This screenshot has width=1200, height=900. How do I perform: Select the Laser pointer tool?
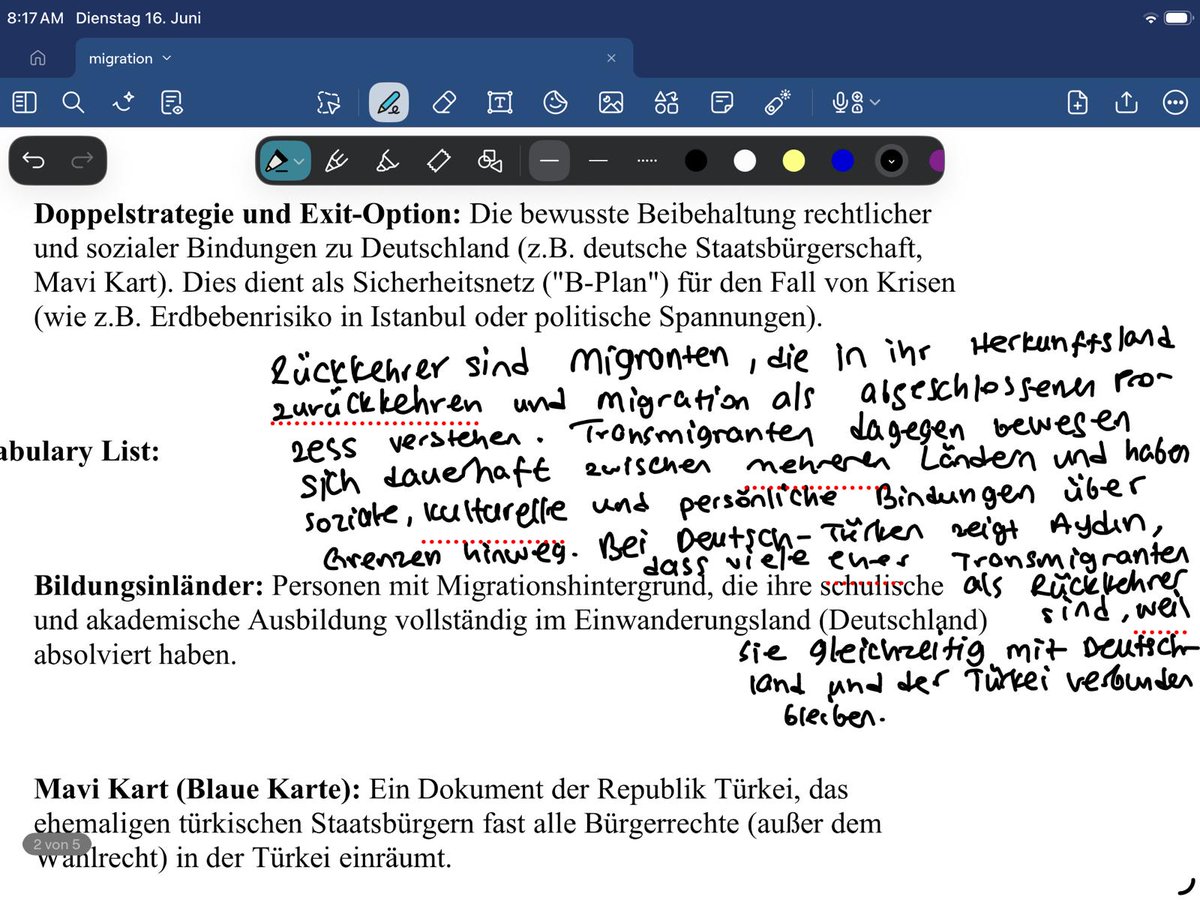(x=777, y=101)
